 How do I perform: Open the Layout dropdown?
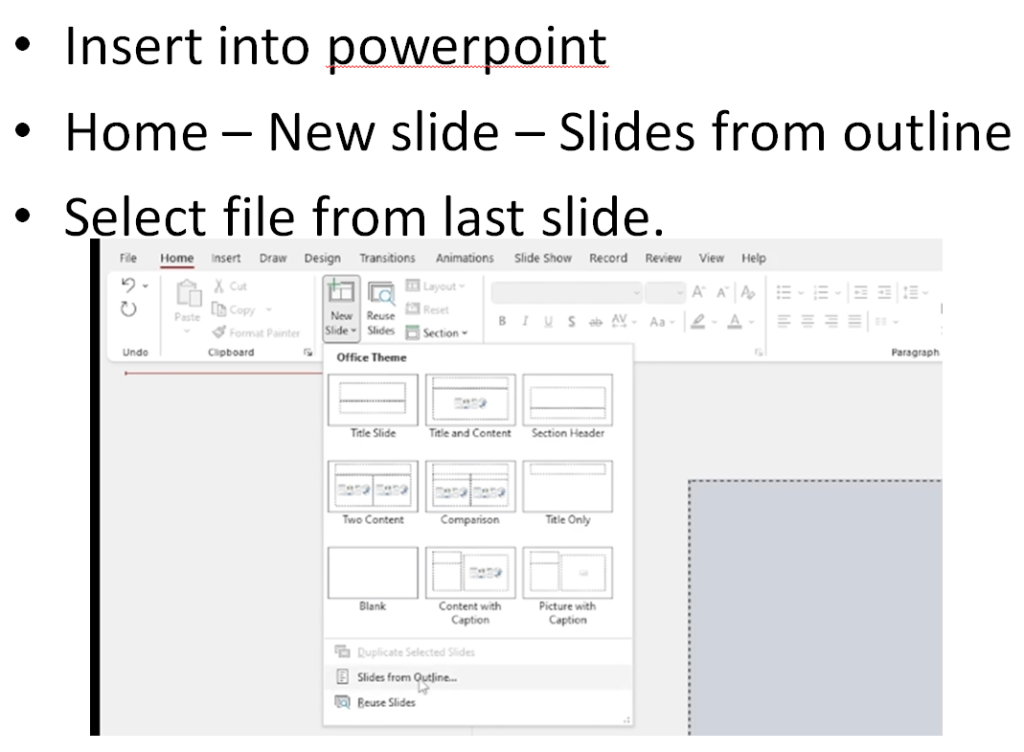coord(435,286)
